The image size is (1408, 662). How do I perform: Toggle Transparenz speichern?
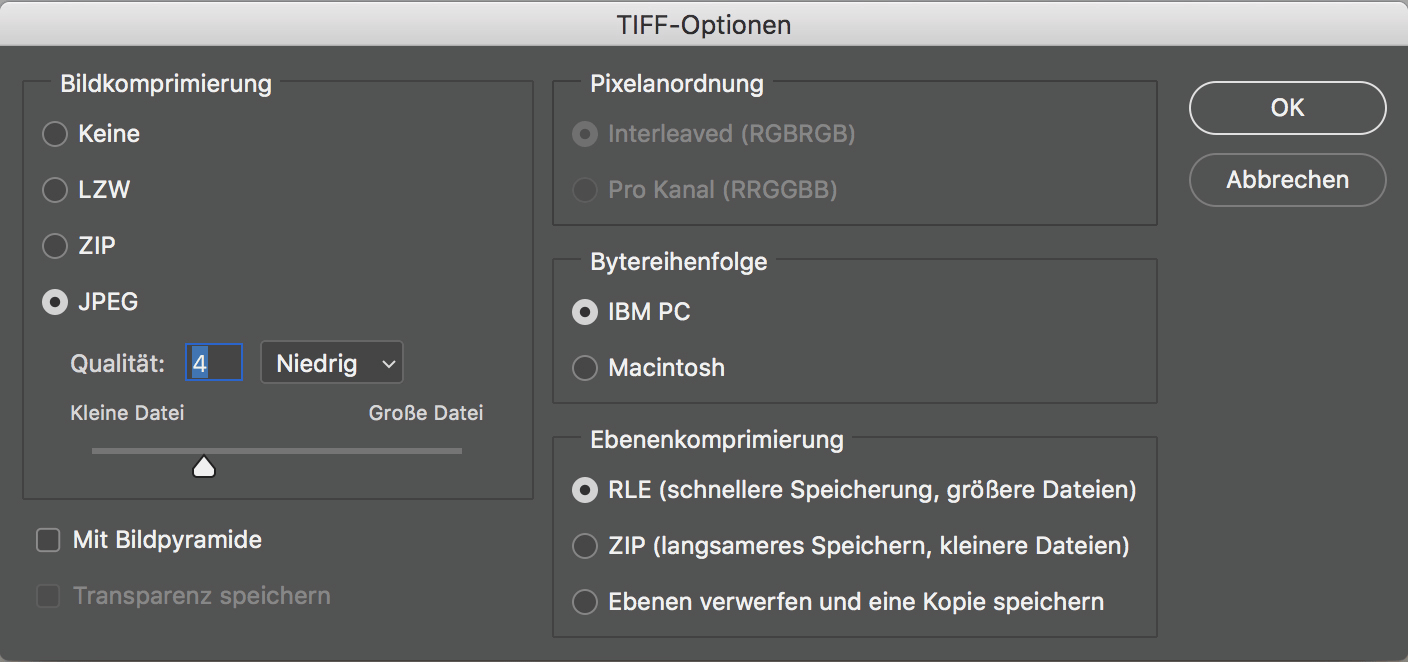[47, 595]
